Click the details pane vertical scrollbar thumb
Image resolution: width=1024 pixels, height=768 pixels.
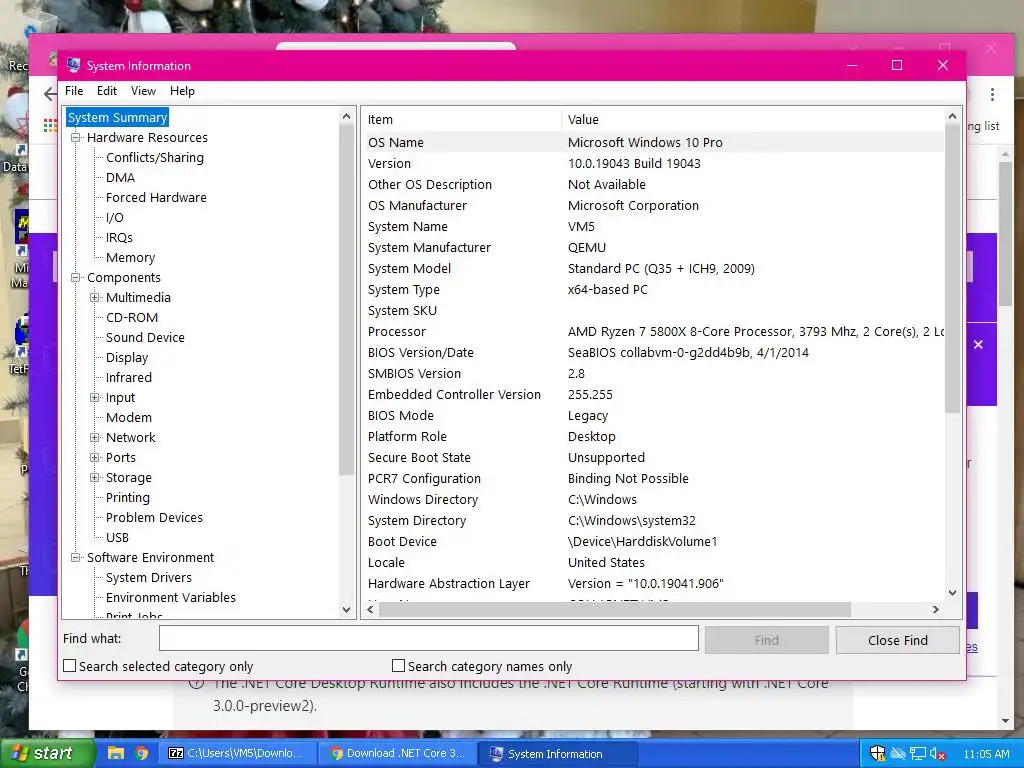click(952, 269)
